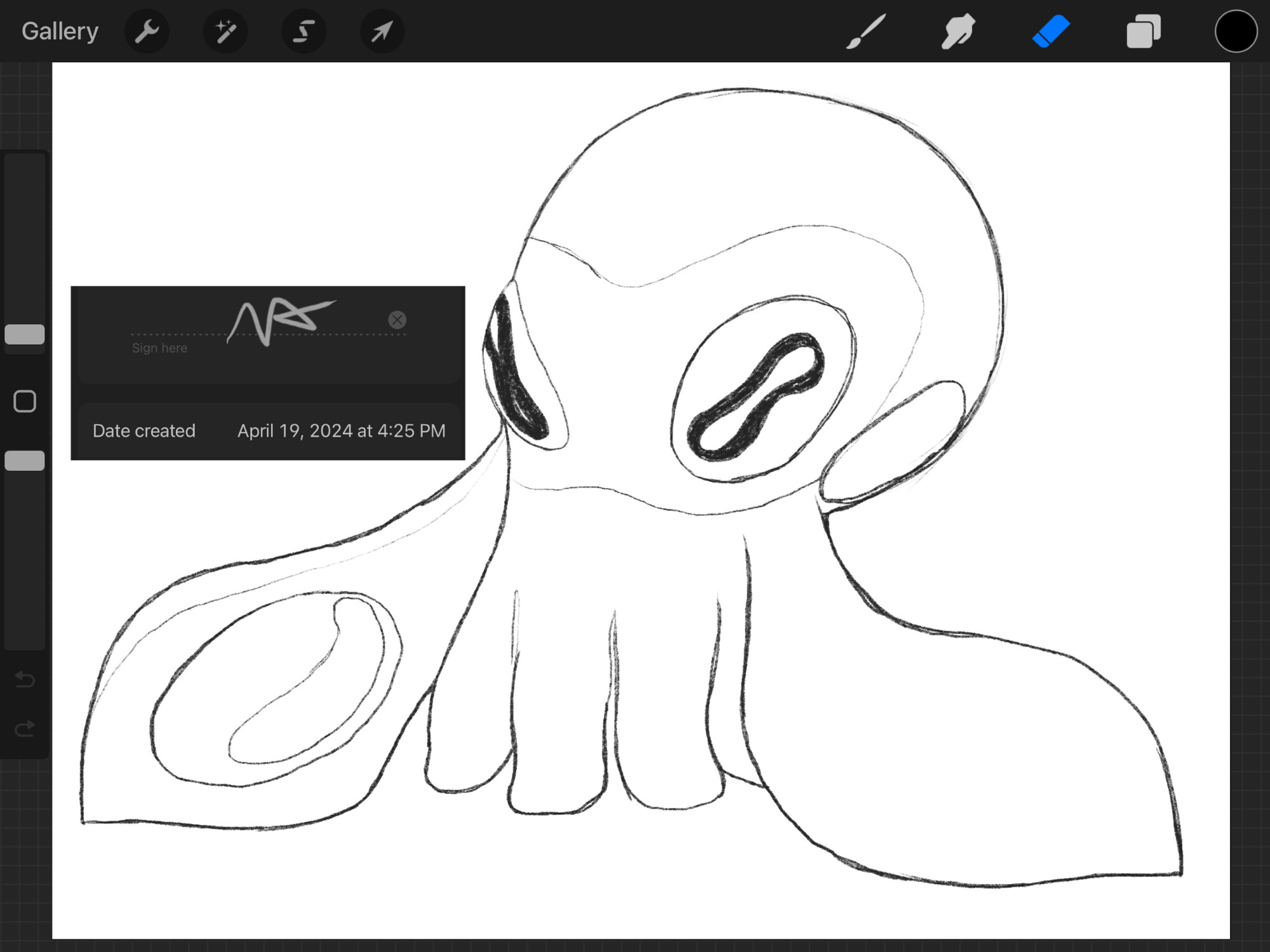Screen dimensions: 1270x952
Task: Open the Actions wrench menu
Action: coord(147,31)
